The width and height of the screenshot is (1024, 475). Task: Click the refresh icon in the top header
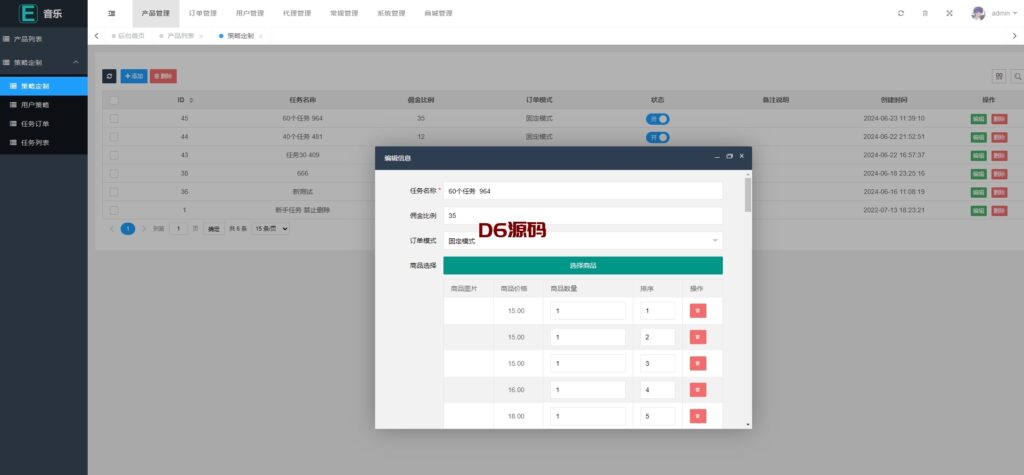coord(901,13)
